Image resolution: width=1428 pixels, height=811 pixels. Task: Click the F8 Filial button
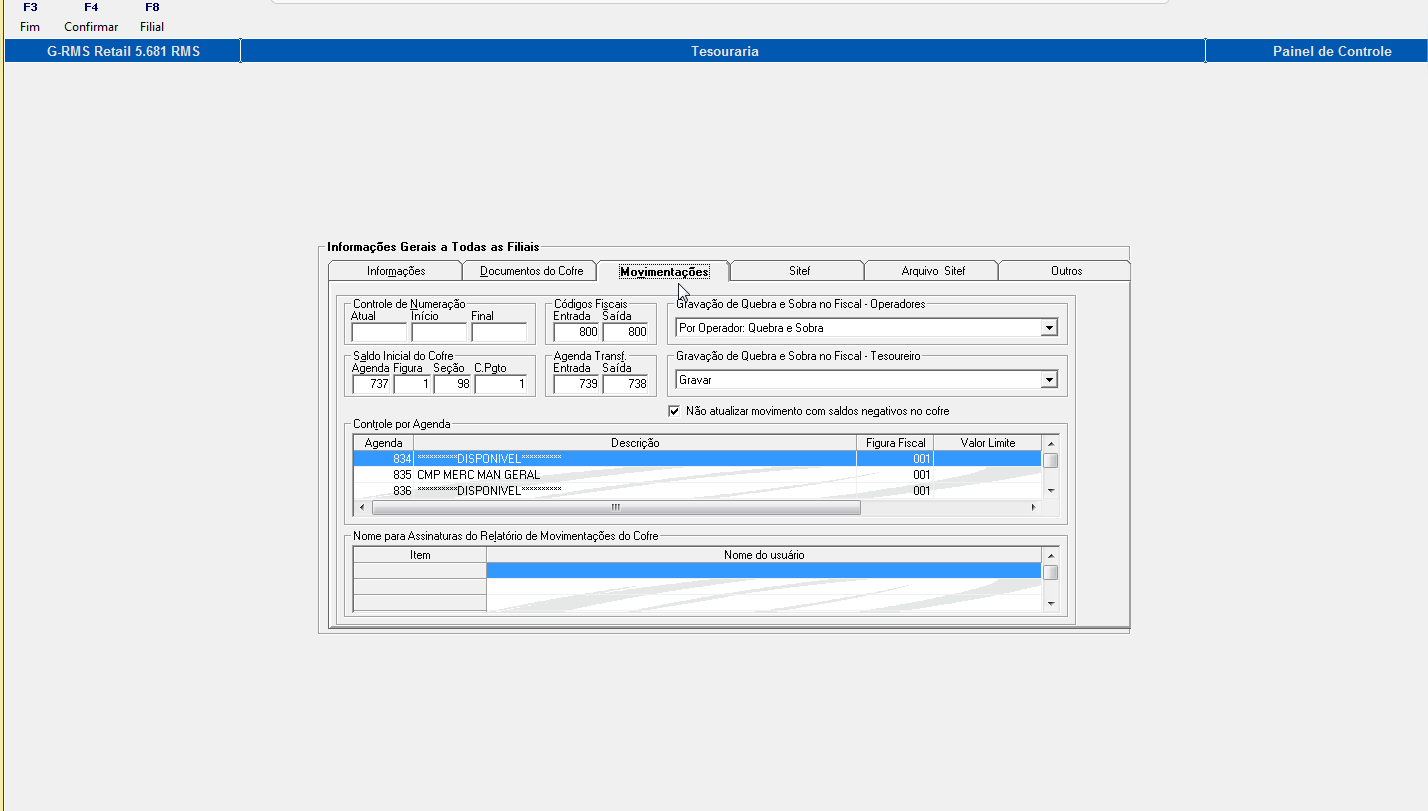click(152, 17)
